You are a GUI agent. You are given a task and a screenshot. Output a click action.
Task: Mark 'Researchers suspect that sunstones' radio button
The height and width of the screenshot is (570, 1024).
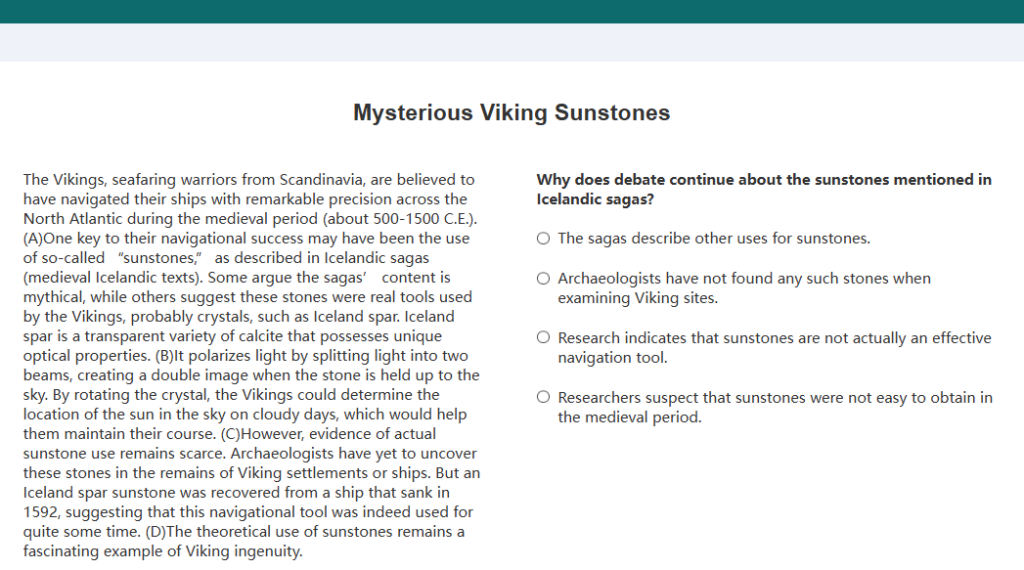point(543,397)
